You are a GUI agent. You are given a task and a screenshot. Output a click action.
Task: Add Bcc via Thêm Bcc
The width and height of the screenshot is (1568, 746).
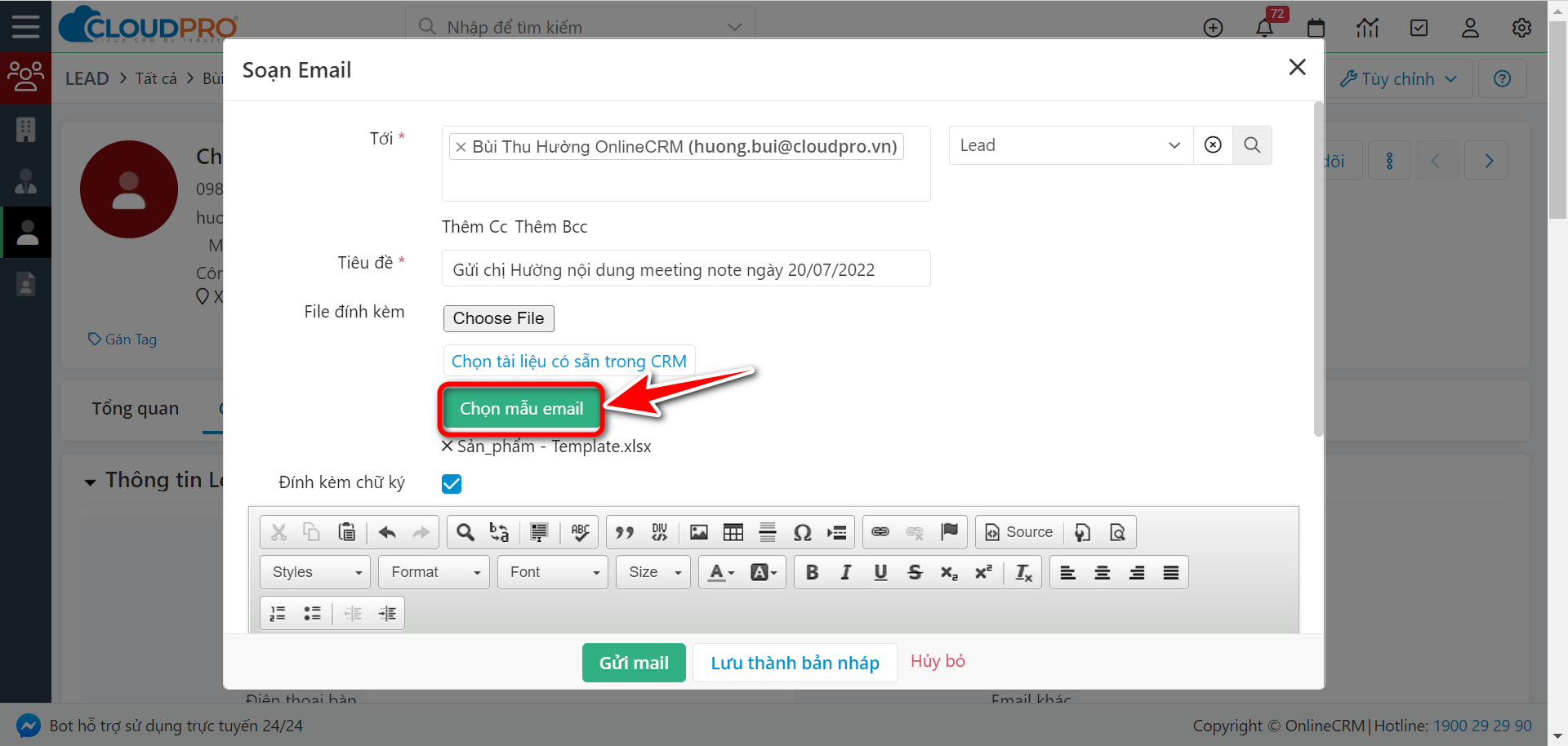pos(551,227)
